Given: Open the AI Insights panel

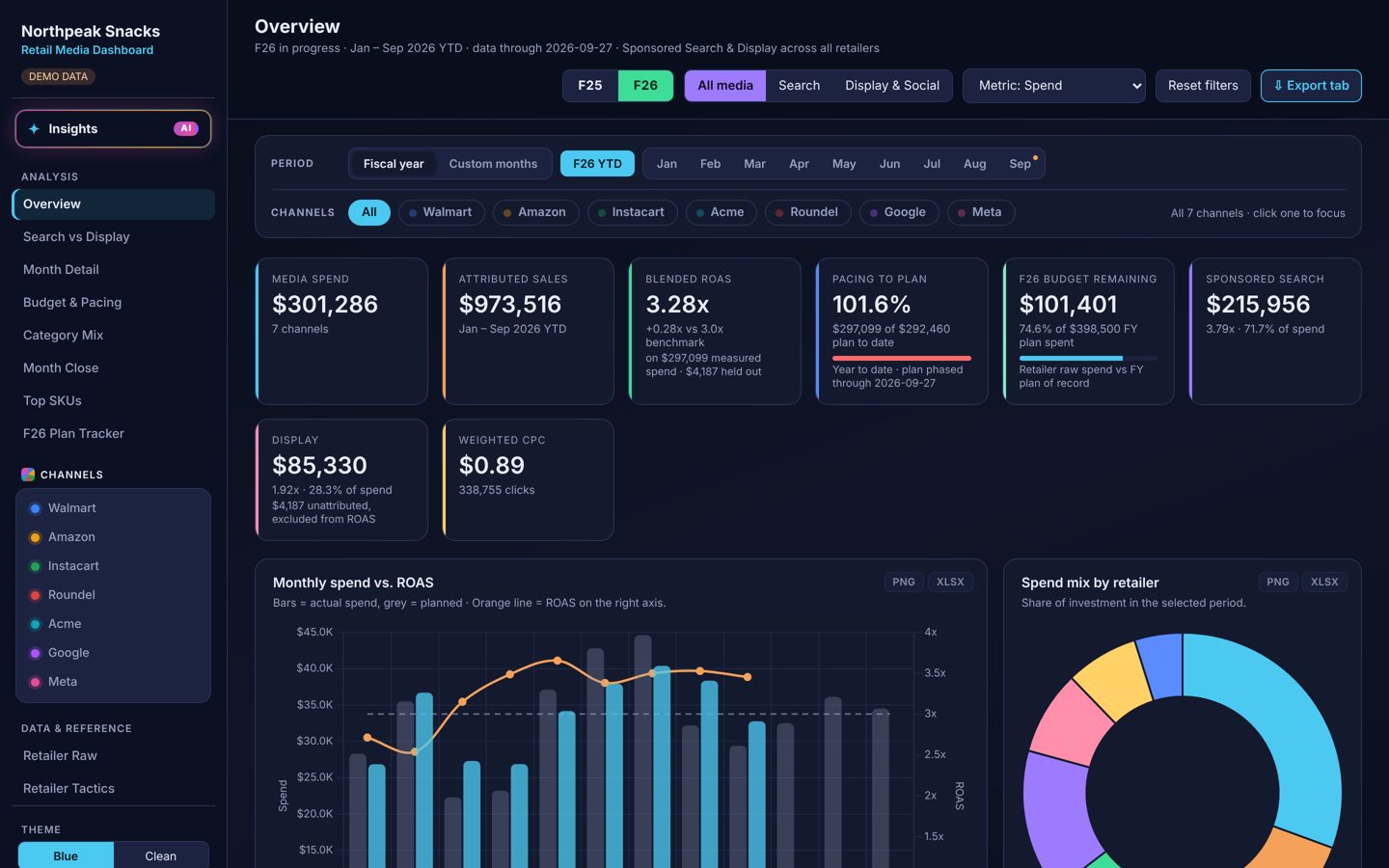Looking at the screenshot, I should point(113,128).
